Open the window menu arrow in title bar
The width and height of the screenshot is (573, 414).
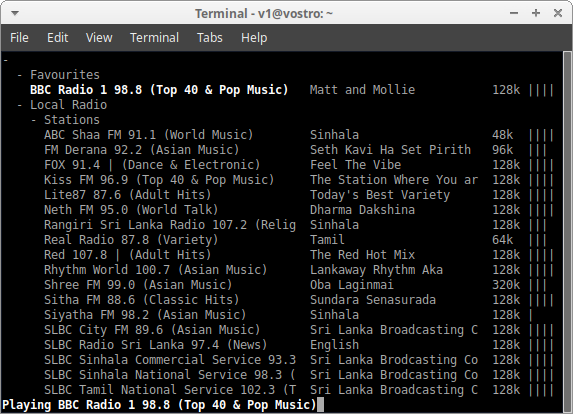pos(15,14)
